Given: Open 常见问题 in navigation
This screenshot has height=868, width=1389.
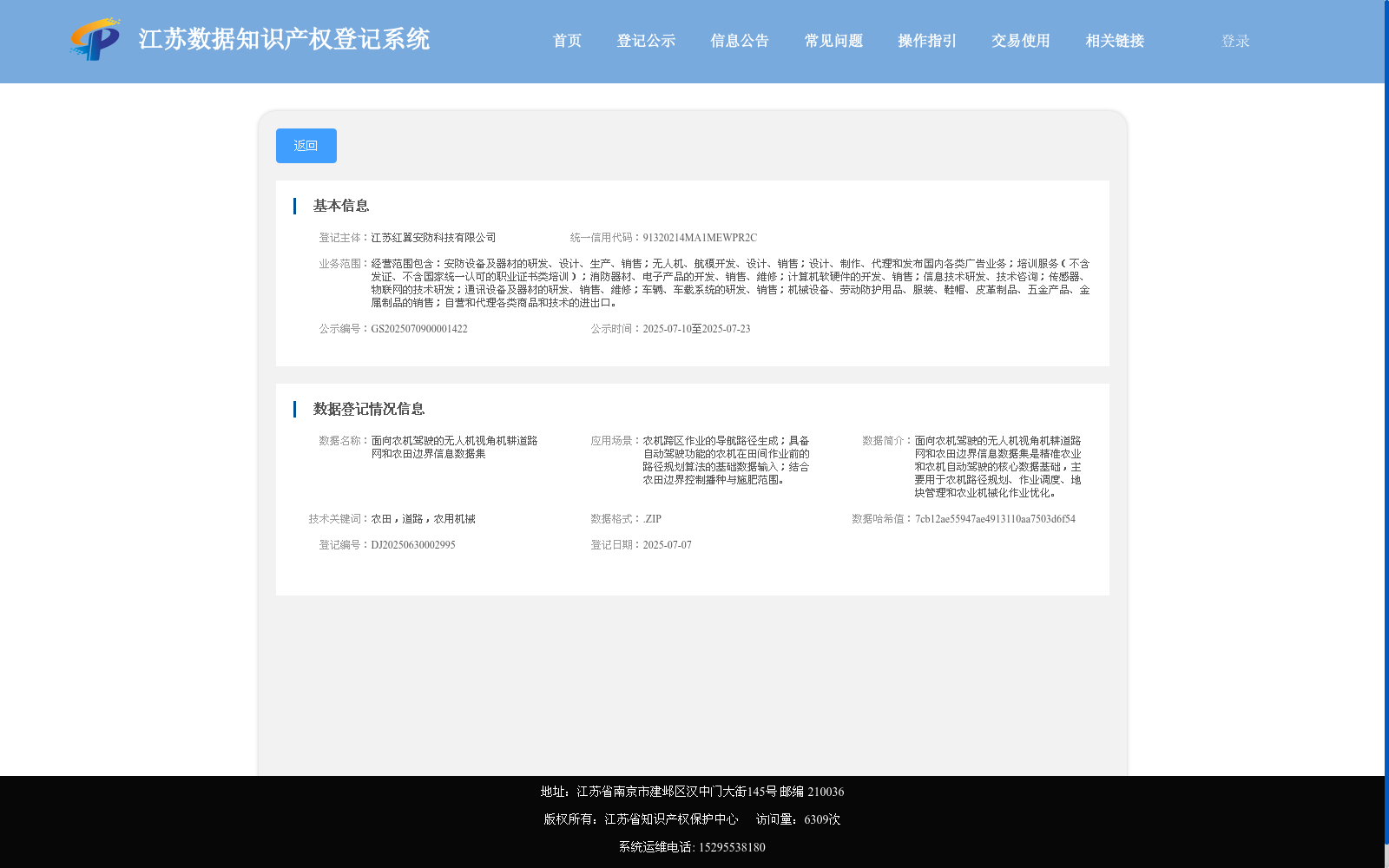Looking at the screenshot, I should point(833,41).
